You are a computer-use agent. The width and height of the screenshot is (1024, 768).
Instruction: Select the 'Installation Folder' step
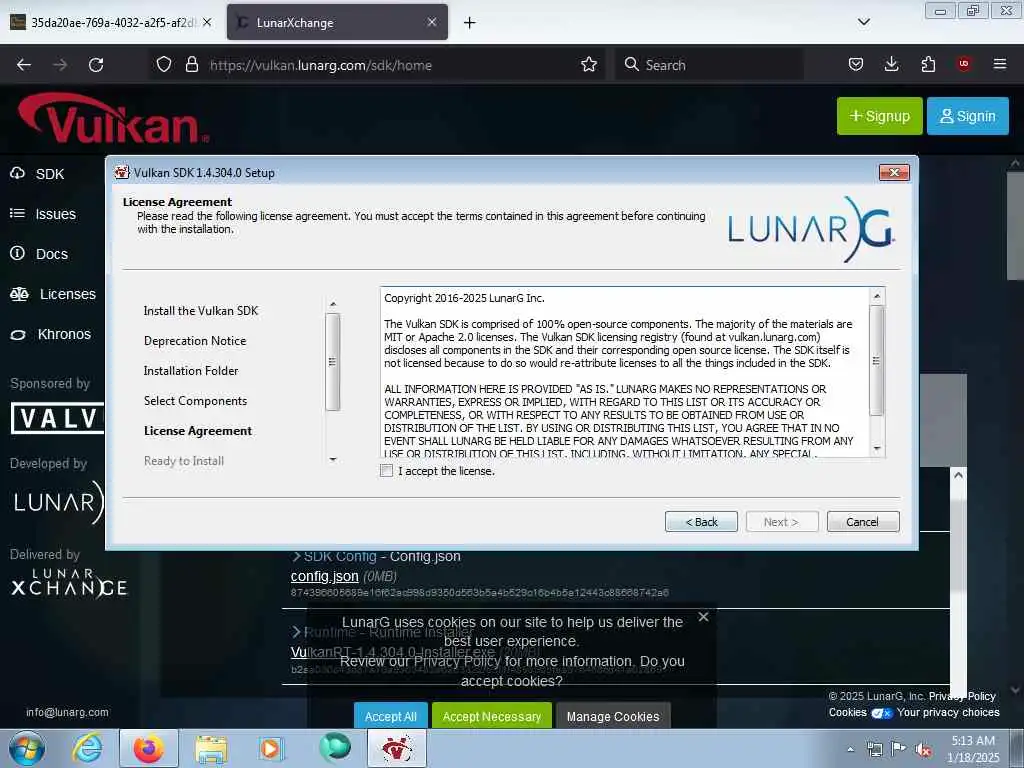191,371
